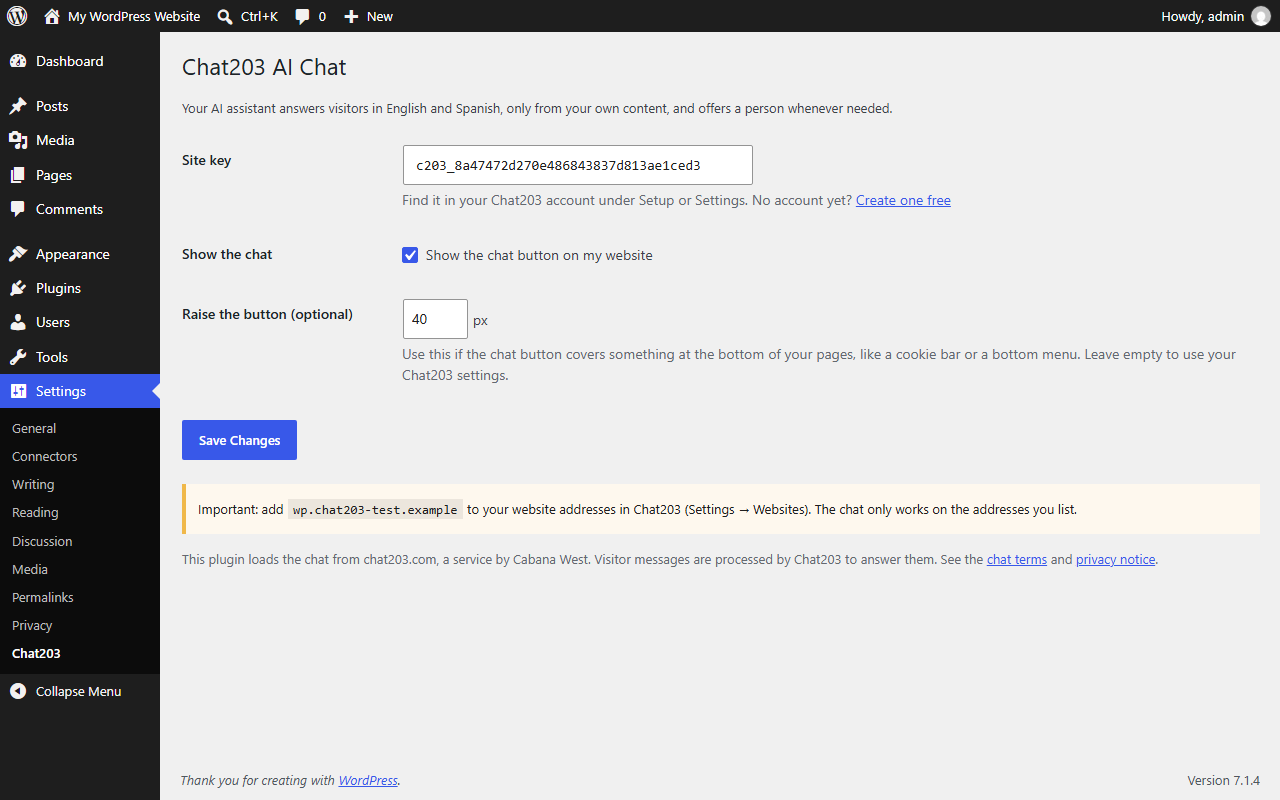Open the chat terms link
1280x800 pixels.
tap(1017, 559)
